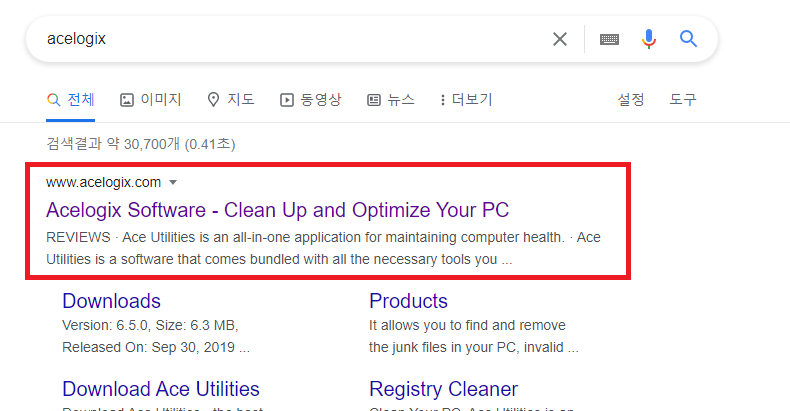Open the Products sitelink
The image size is (790, 411).
point(408,301)
